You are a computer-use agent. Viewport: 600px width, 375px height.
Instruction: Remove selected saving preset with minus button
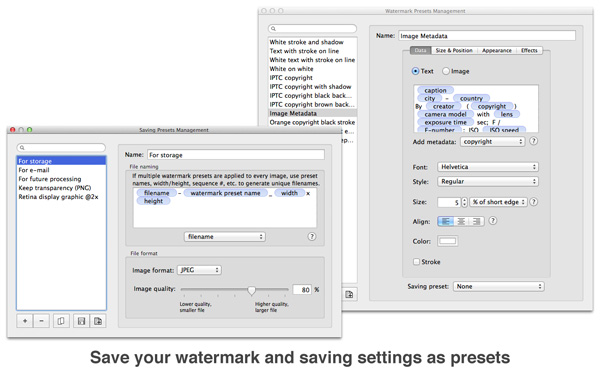(x=41, y=321)
